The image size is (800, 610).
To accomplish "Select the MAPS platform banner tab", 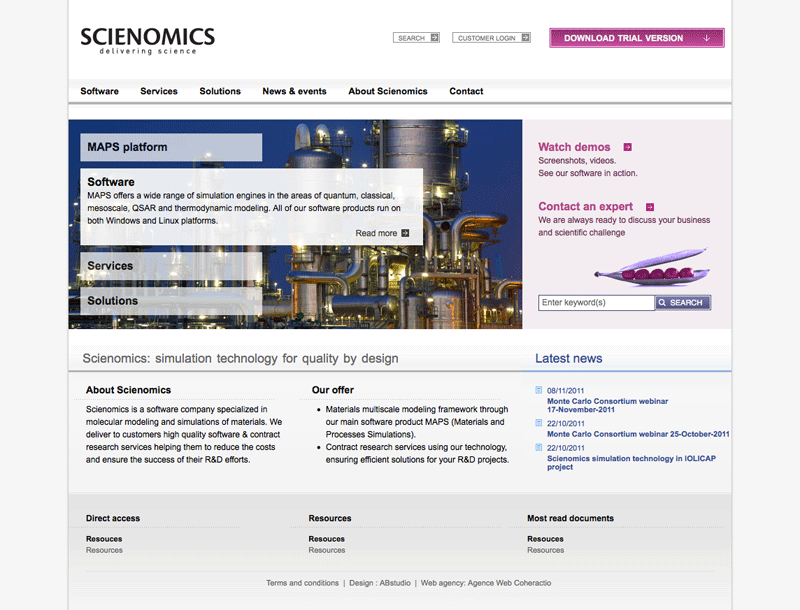I will pyautogui.click(x=171, y=147).
